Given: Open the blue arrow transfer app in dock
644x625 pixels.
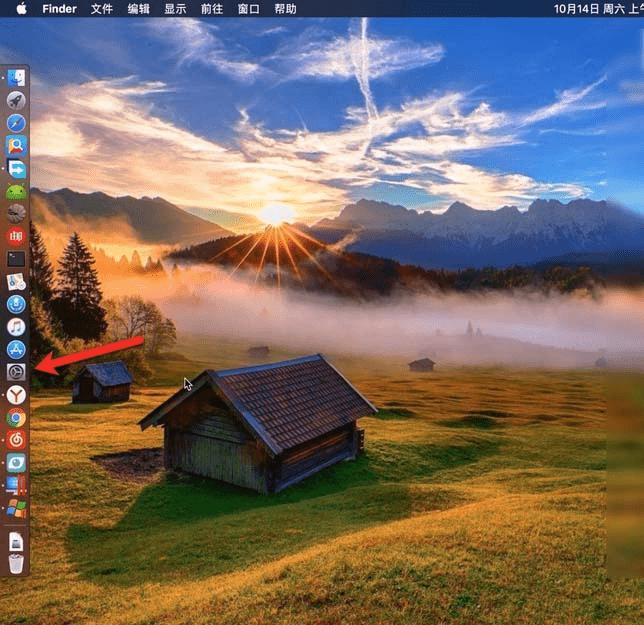Looking at the screenshot, I should [x=16, y=168].
